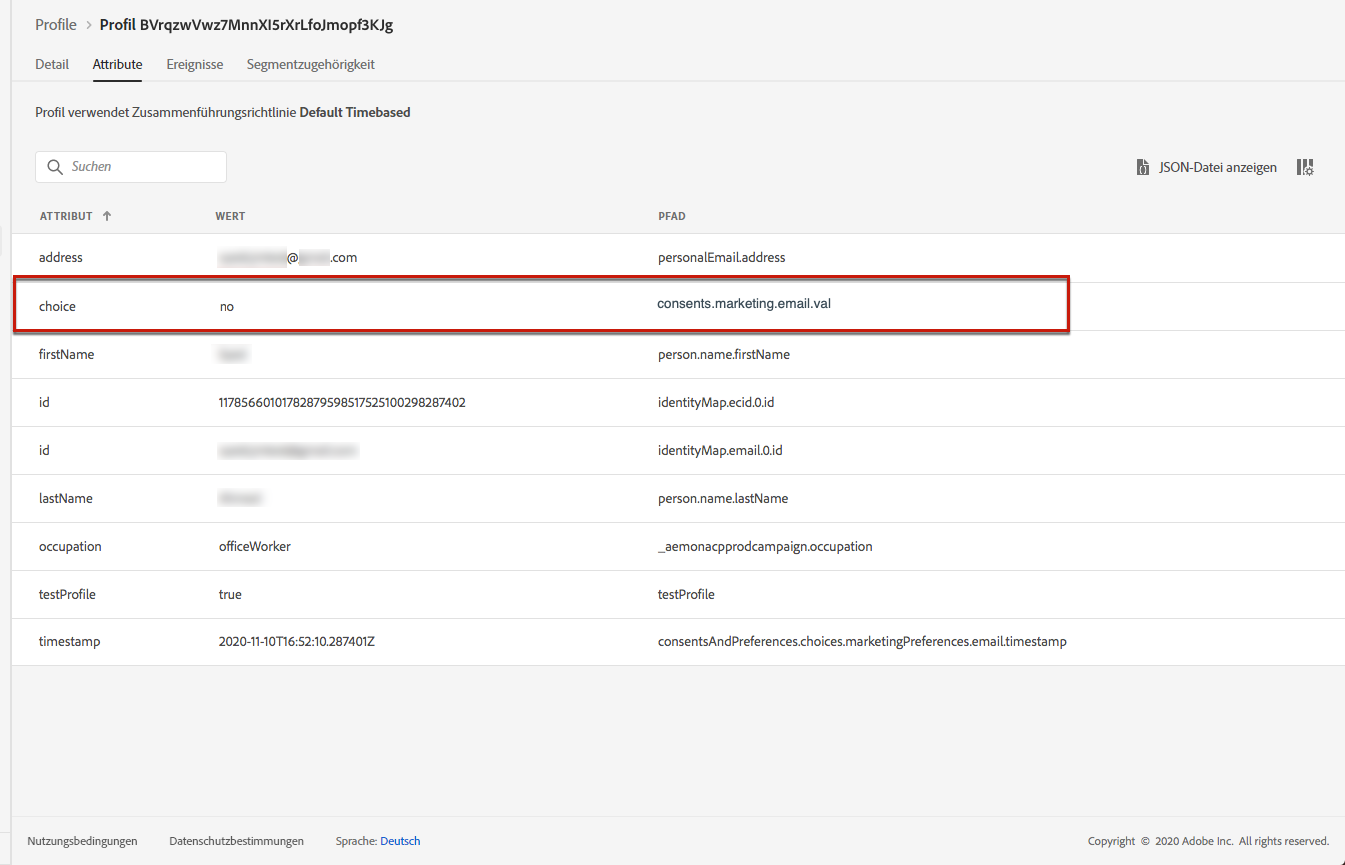Screen dimensions: 1345x865
Task: Toggle the ATTRIBUT sort arrow
Action: [x=107, y=216]
